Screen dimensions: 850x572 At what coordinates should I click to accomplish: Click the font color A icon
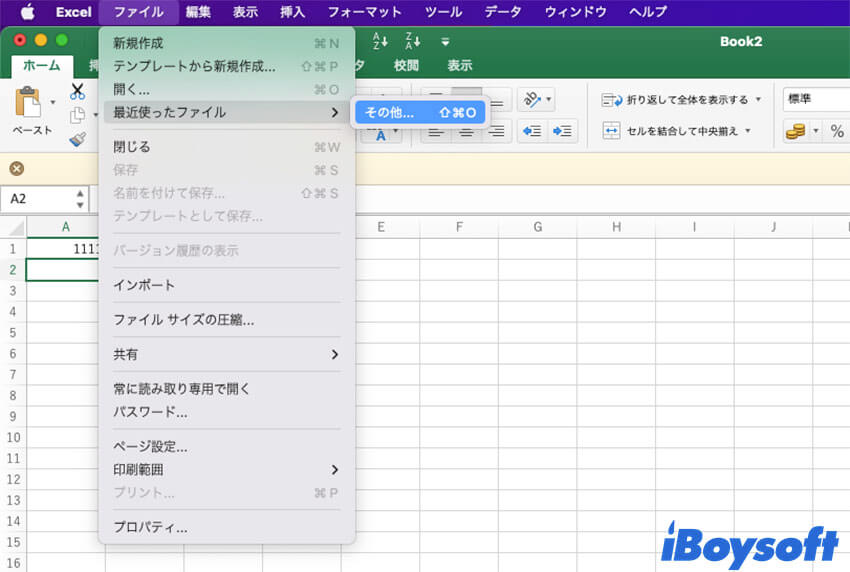[381, 134]
